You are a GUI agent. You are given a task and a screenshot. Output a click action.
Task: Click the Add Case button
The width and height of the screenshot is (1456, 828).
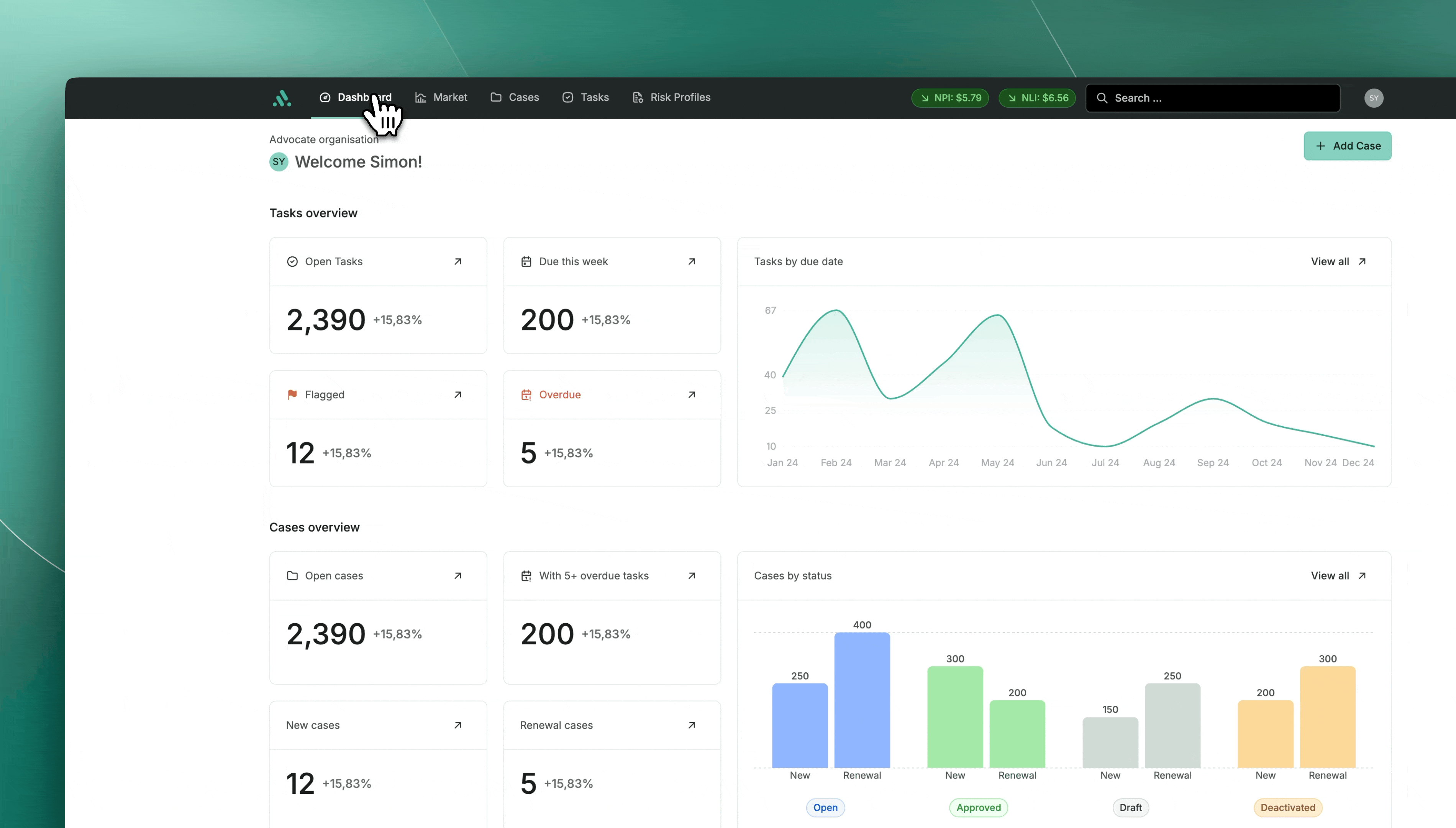1347,146
